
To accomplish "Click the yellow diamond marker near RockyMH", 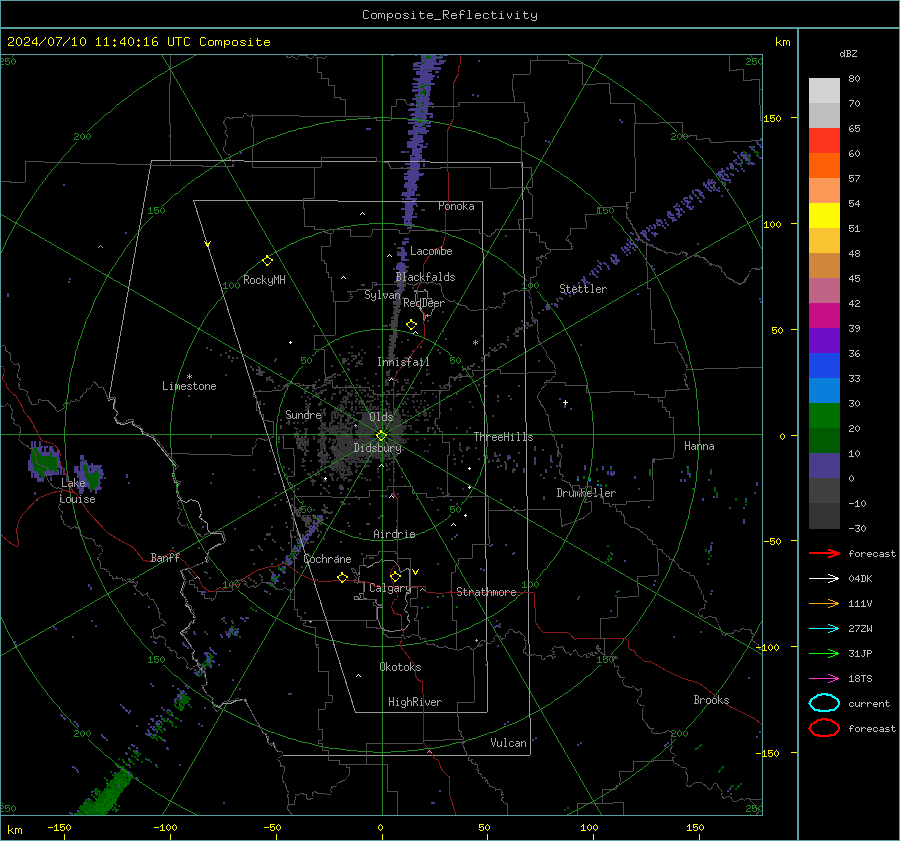I will click(267, 261).
